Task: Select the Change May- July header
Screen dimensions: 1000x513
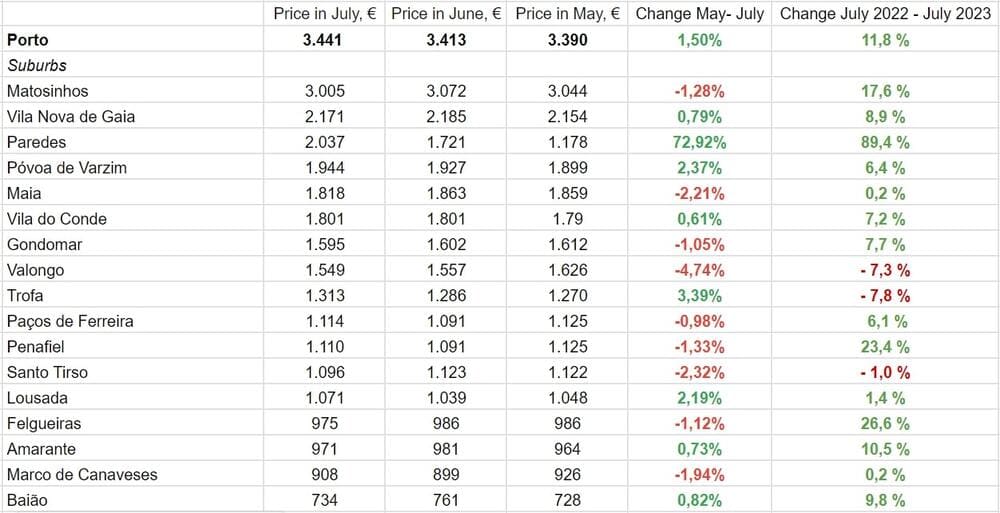Action: 698,14
